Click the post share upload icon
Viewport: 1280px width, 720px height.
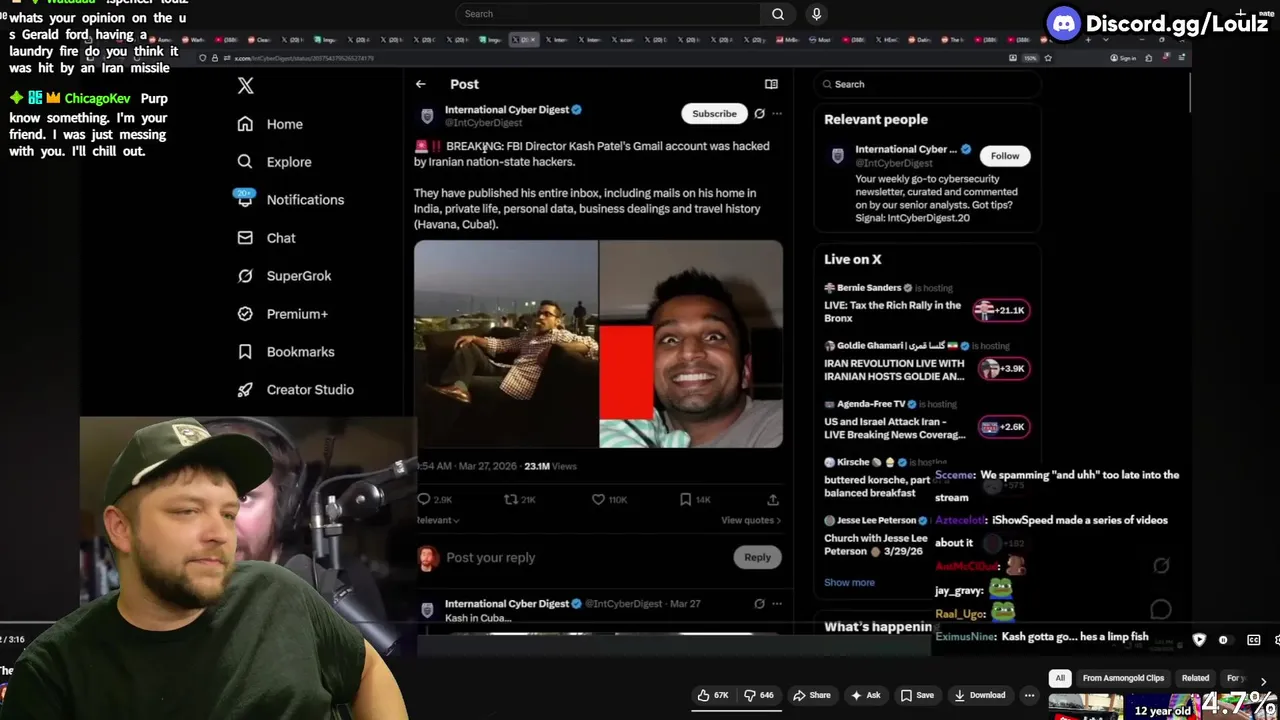773,499
